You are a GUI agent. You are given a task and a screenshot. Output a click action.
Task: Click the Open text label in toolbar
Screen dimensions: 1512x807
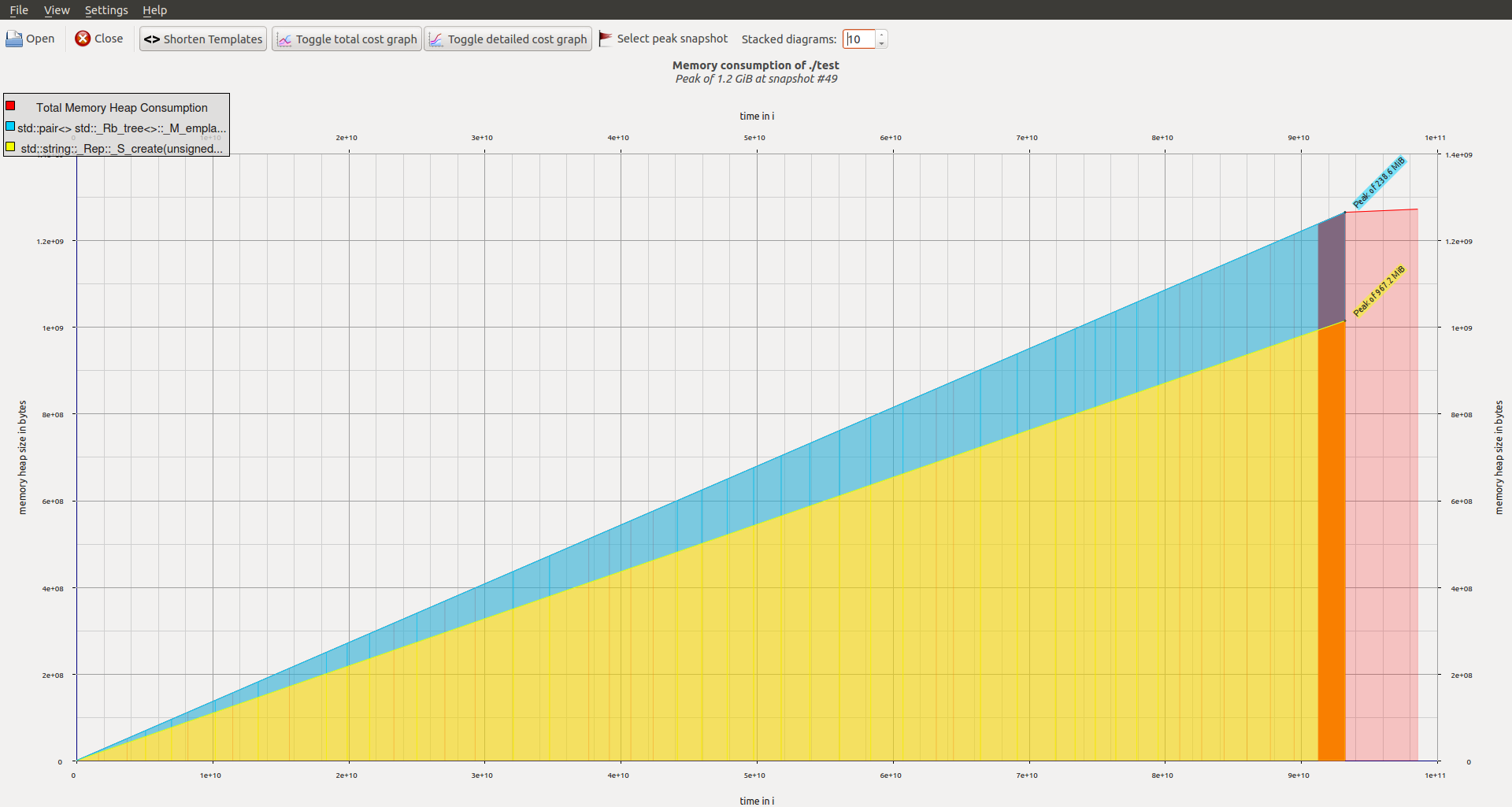tap(40, 39)
